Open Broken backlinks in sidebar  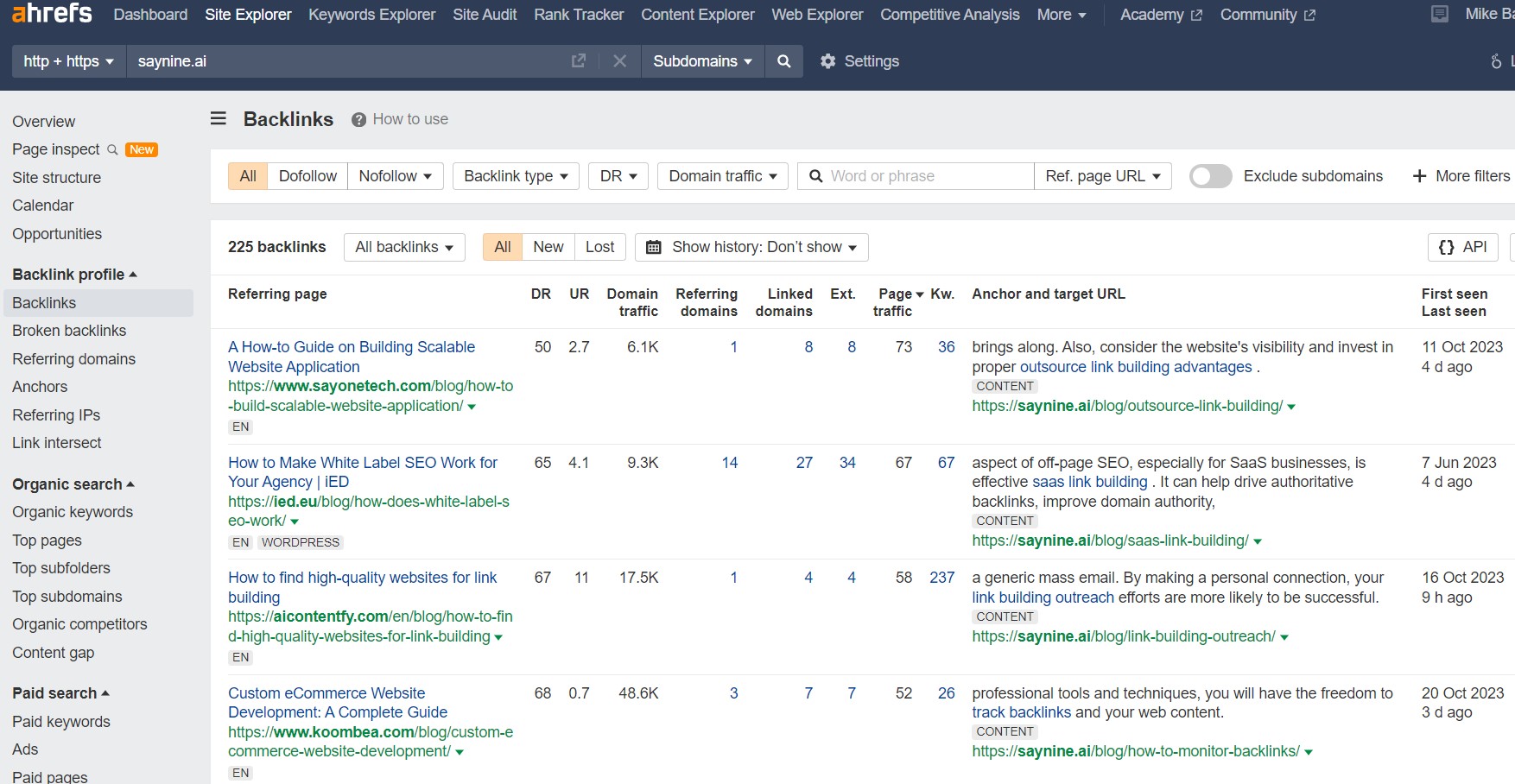click(69, 331)
